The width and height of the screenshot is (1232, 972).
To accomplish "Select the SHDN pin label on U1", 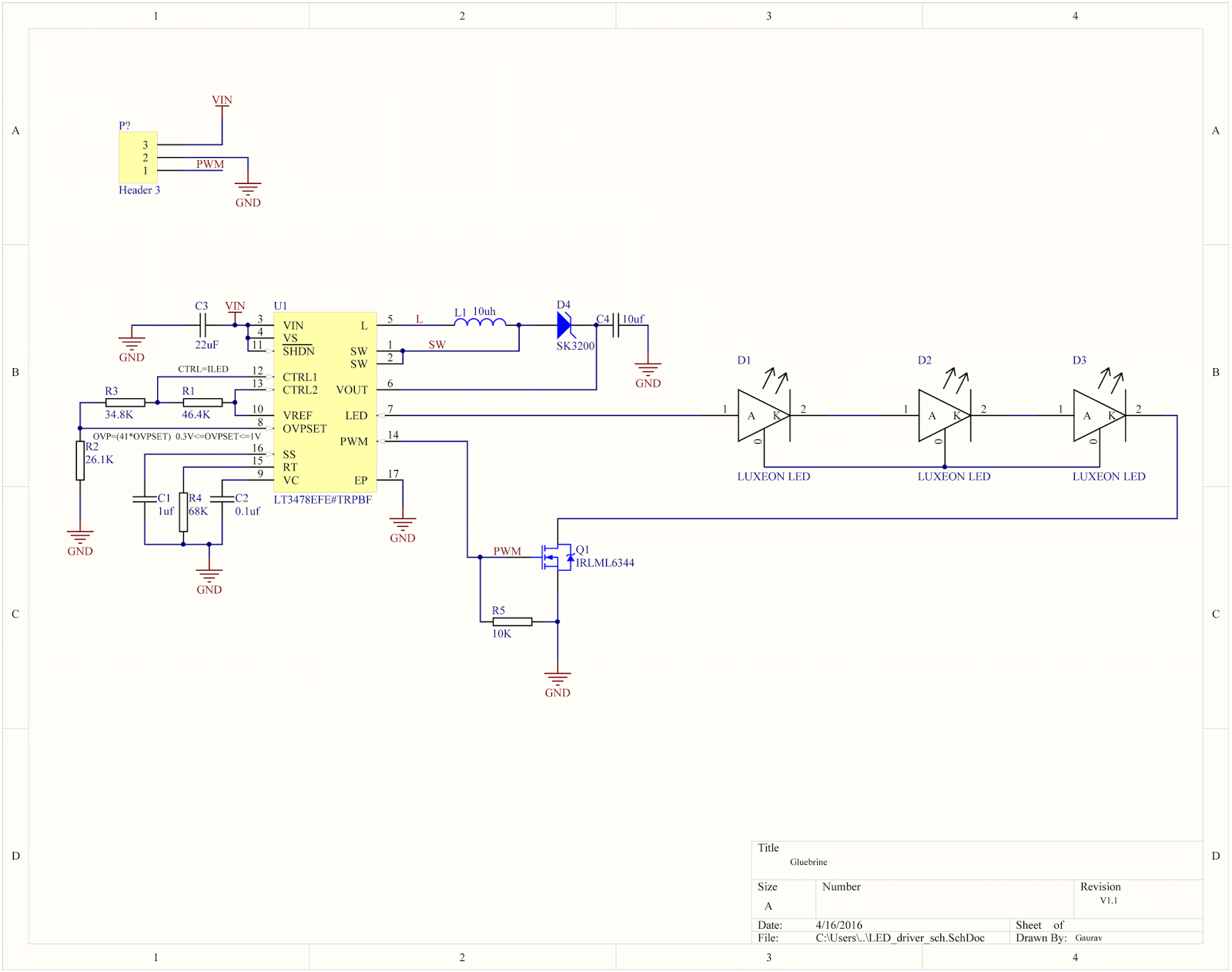I will point(299,351).
